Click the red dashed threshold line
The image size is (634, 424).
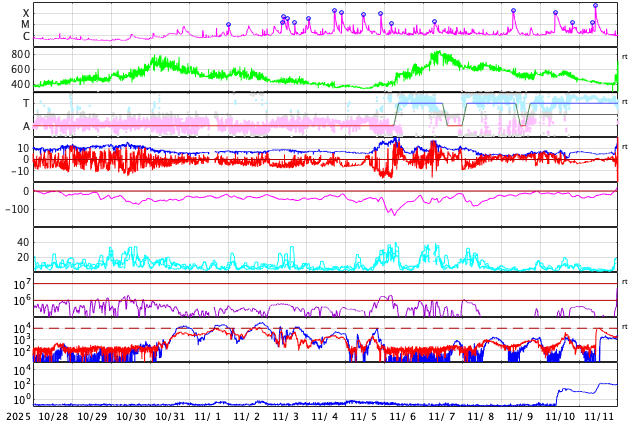point(300,328)
